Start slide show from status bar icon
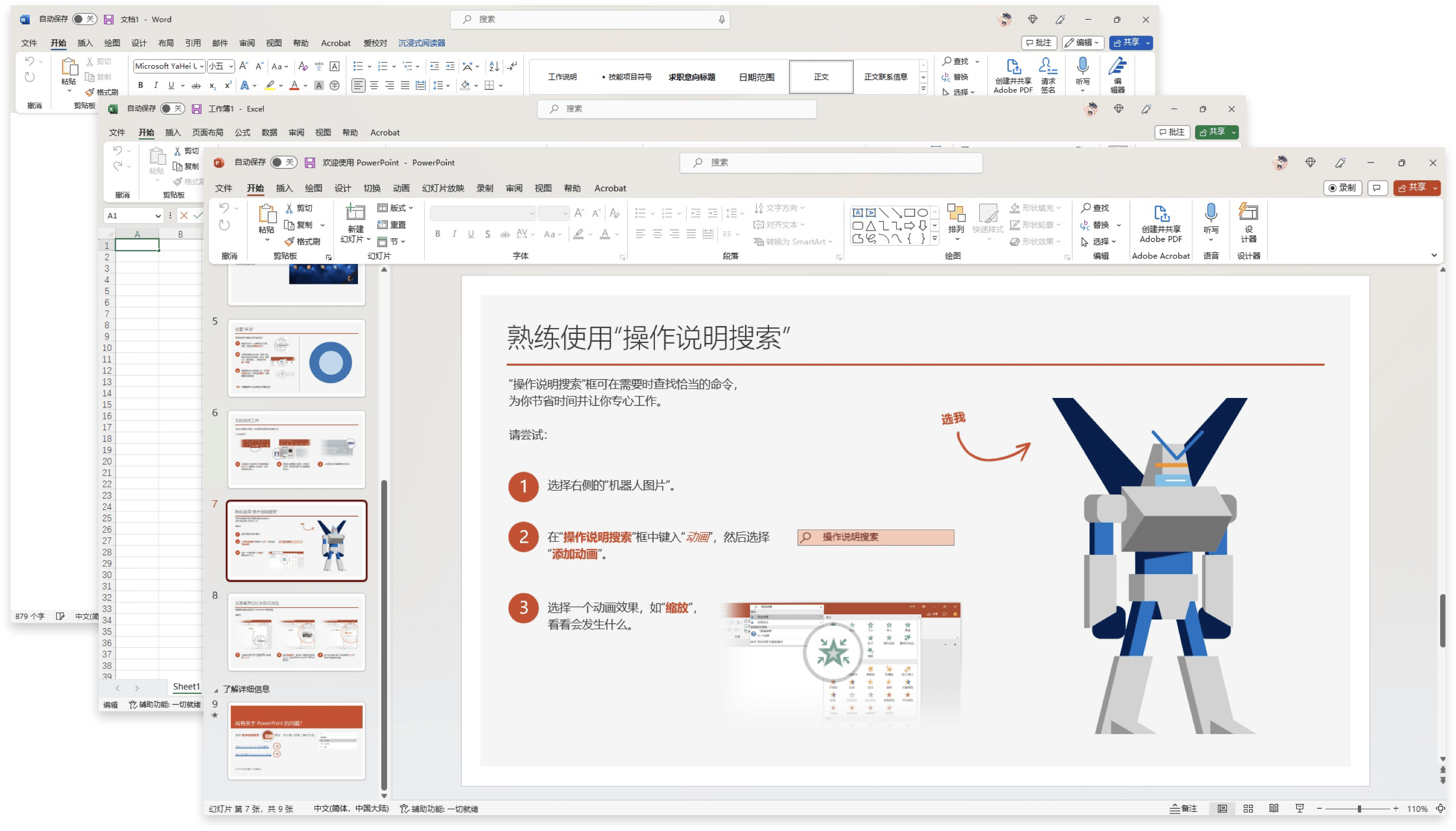This screenshot has height=831, width=1456. [x=1300, y=808]
